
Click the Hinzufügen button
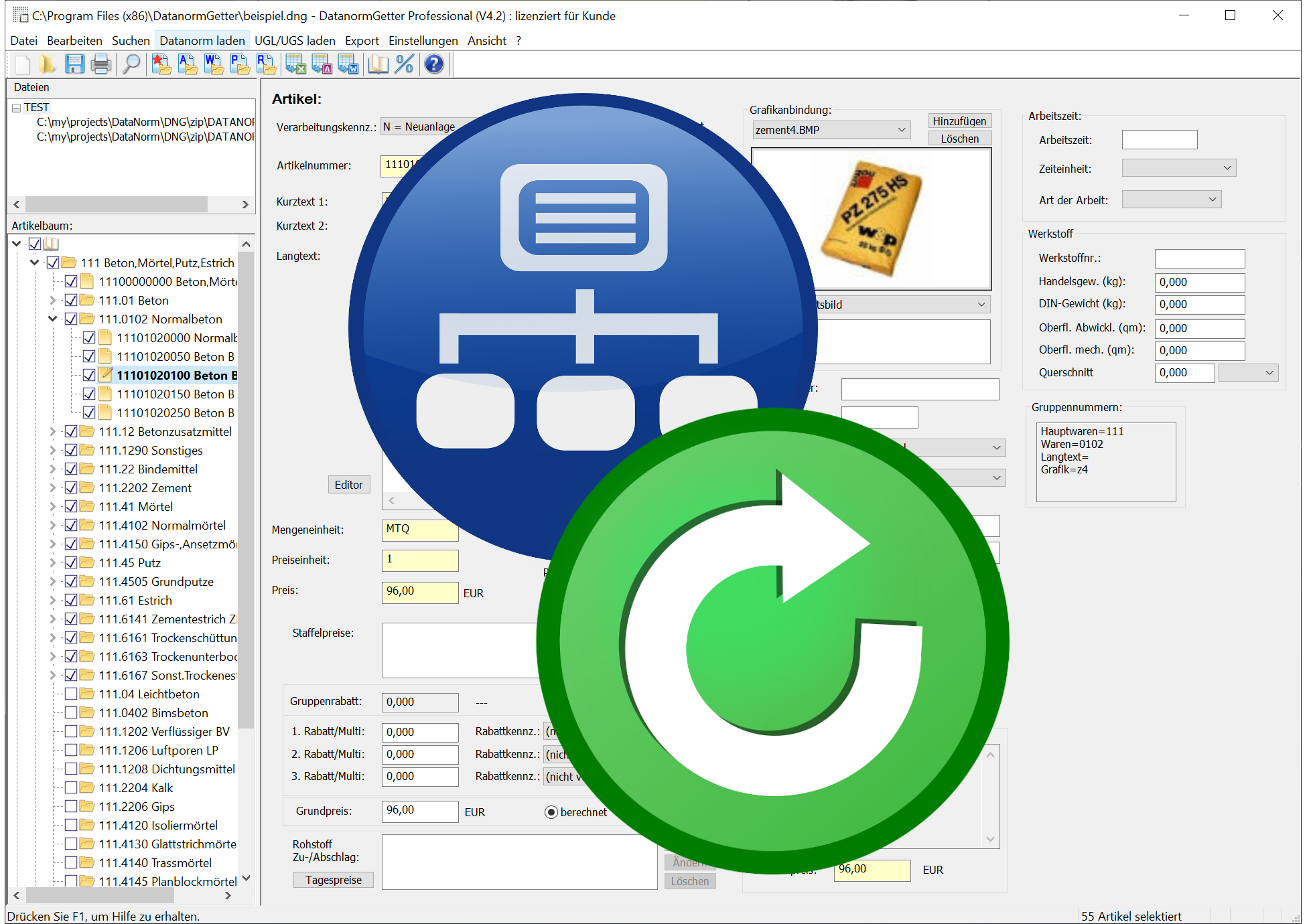(x=959, y=121)
